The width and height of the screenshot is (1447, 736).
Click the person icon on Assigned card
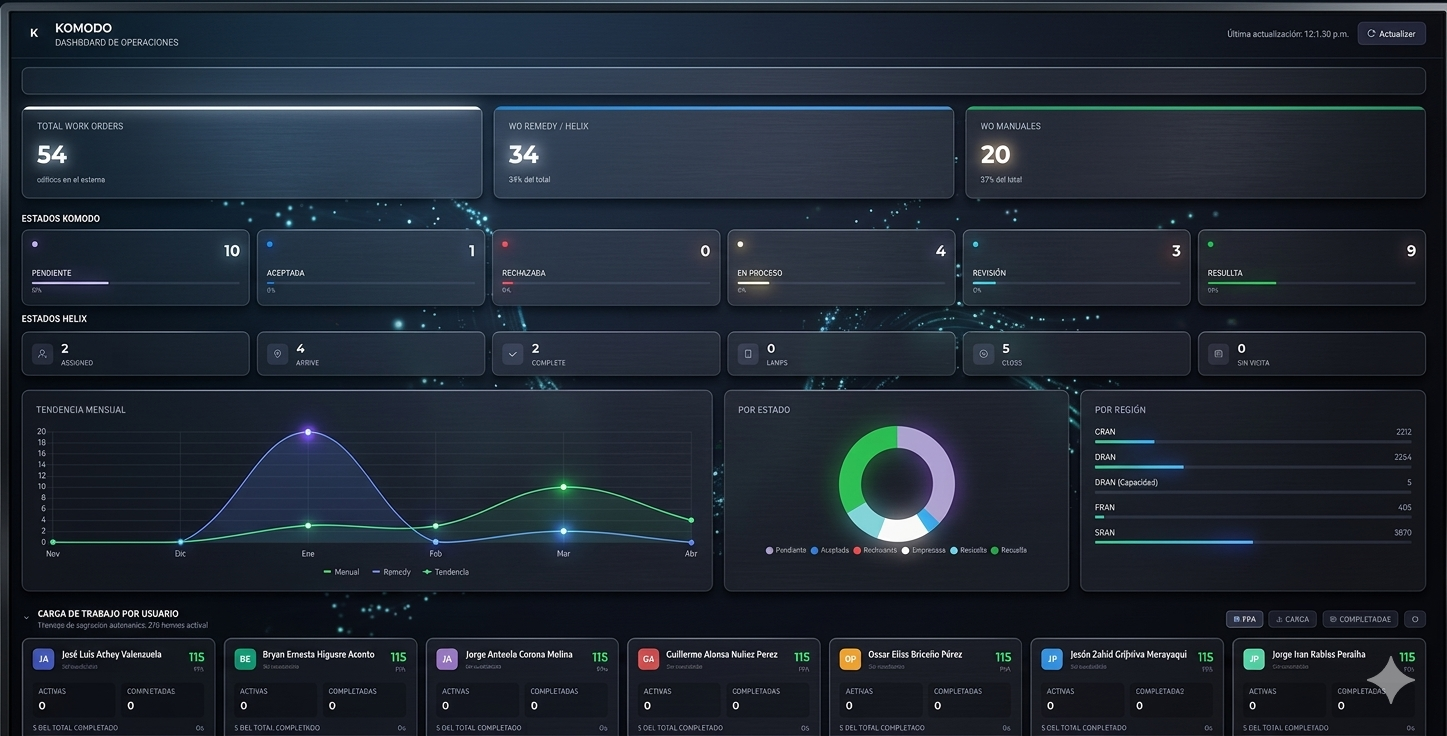point(42,354)
